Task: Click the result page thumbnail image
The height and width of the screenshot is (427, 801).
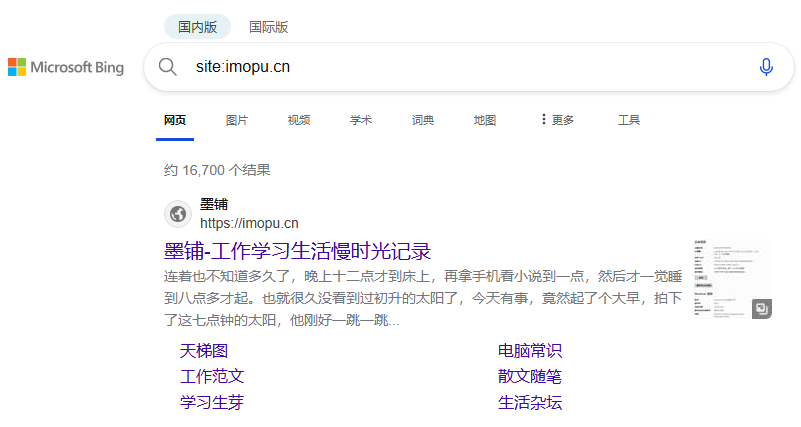Action: [732, 279]
